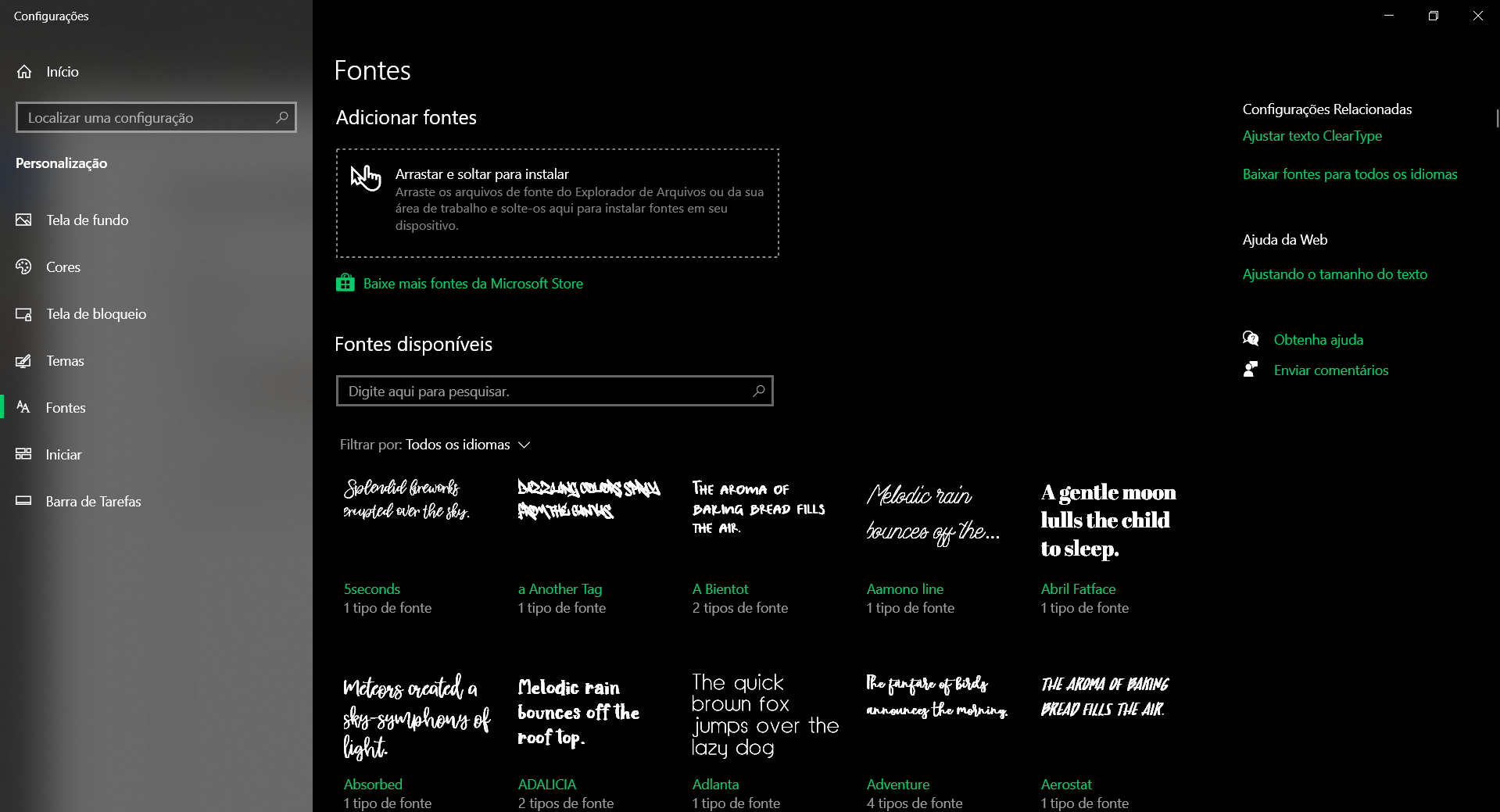Focus the Digite aqui para pesquisar field
The height and width of the screenshot is (812, 1500).
(x=555, y=391)
